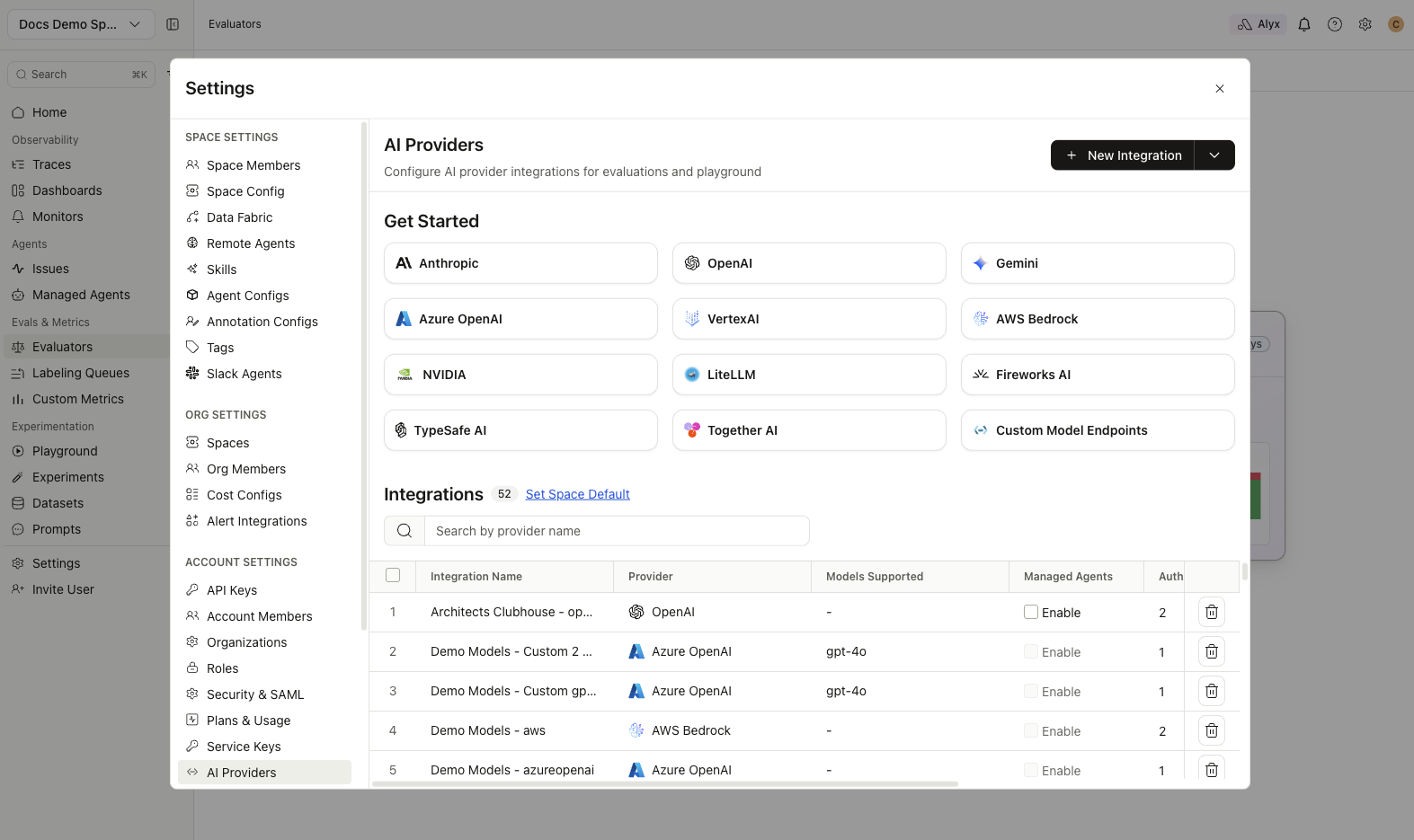The height and width of the screenshot is (840, 1414).
Task: Toggle Enable checkbox for Demo Models - Custom gp…
Action: [x=1031, y=691]
